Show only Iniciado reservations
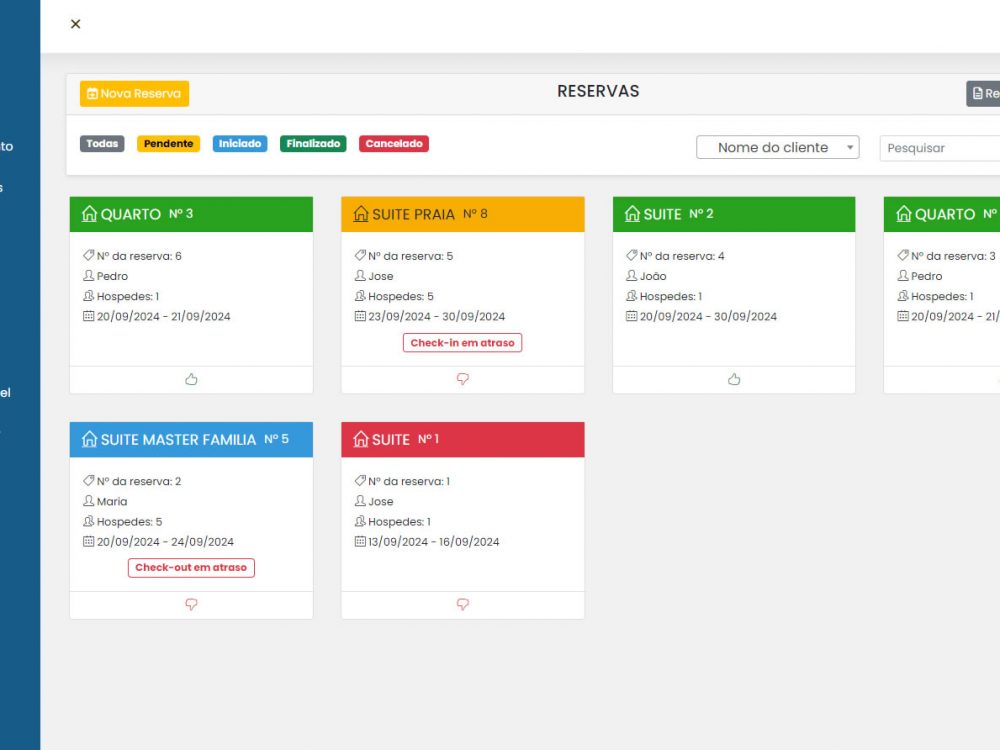Viewport: 1000px width, 750px height. point(240,144)
